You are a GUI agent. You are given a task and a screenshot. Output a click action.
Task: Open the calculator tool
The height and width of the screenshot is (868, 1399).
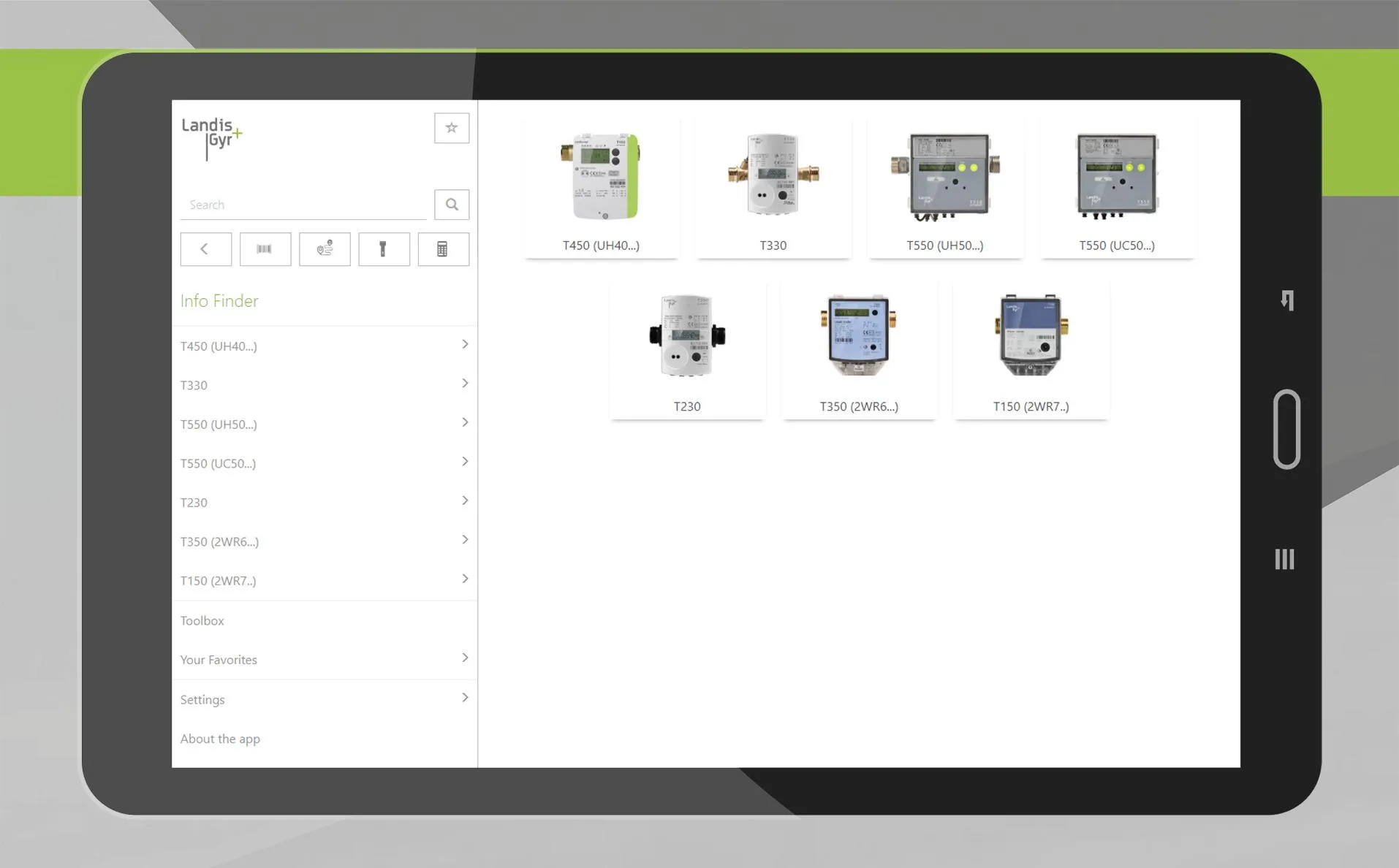pyautogui.click(x=443, y=249)
